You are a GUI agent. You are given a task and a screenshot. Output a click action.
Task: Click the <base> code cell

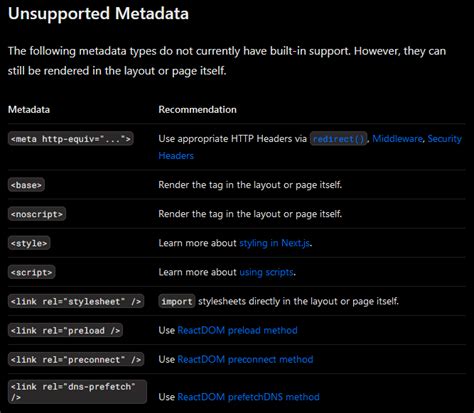[26, 185]
